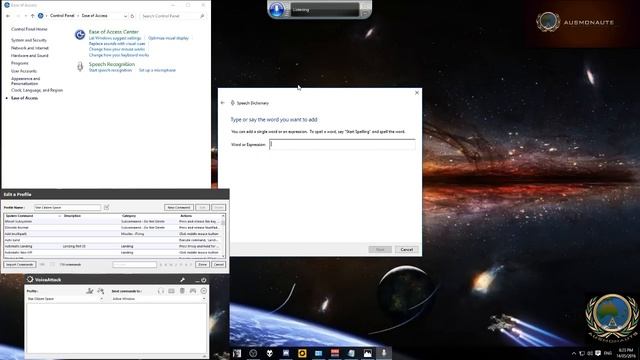Image resolution: width=640 pixels, height=360 pixels.
Task: Open Speech Recognition heading link
Action: pyautogui.click(x=111, y=64)
